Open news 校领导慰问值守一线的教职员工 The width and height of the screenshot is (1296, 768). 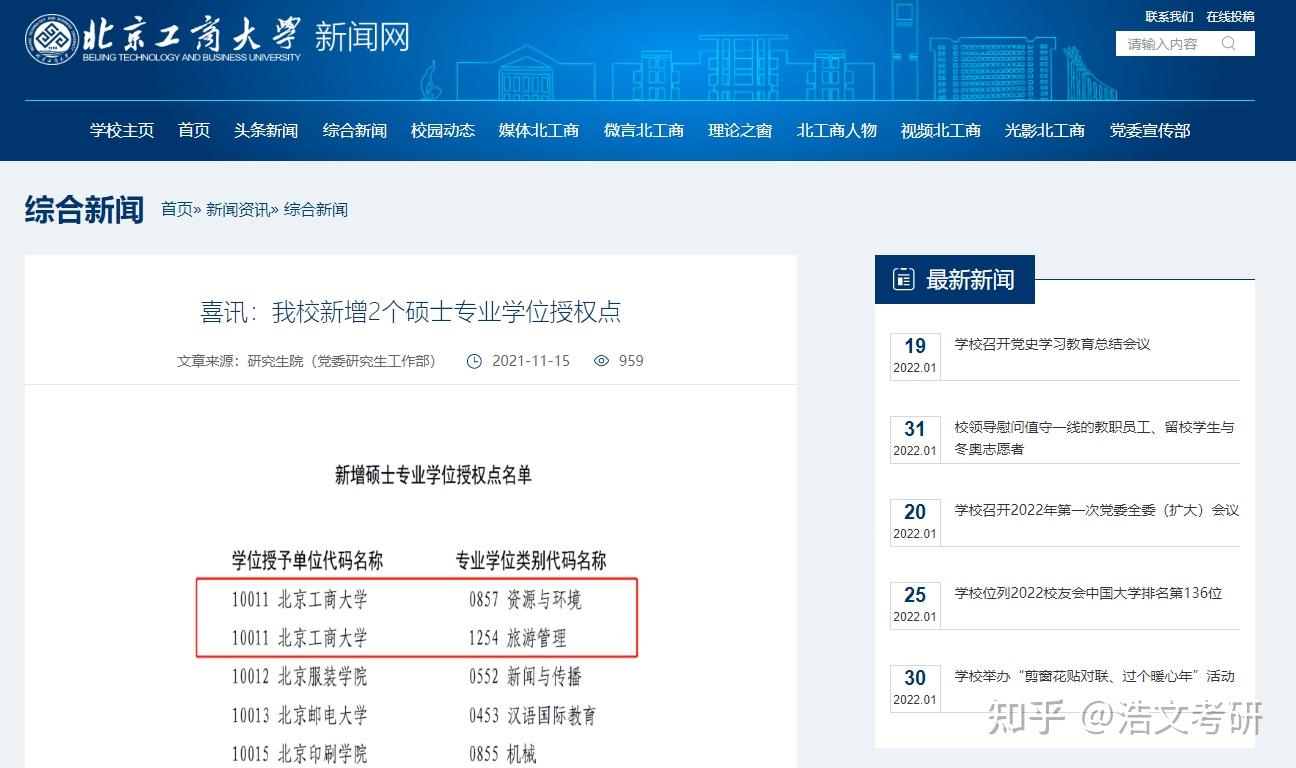1094,438
